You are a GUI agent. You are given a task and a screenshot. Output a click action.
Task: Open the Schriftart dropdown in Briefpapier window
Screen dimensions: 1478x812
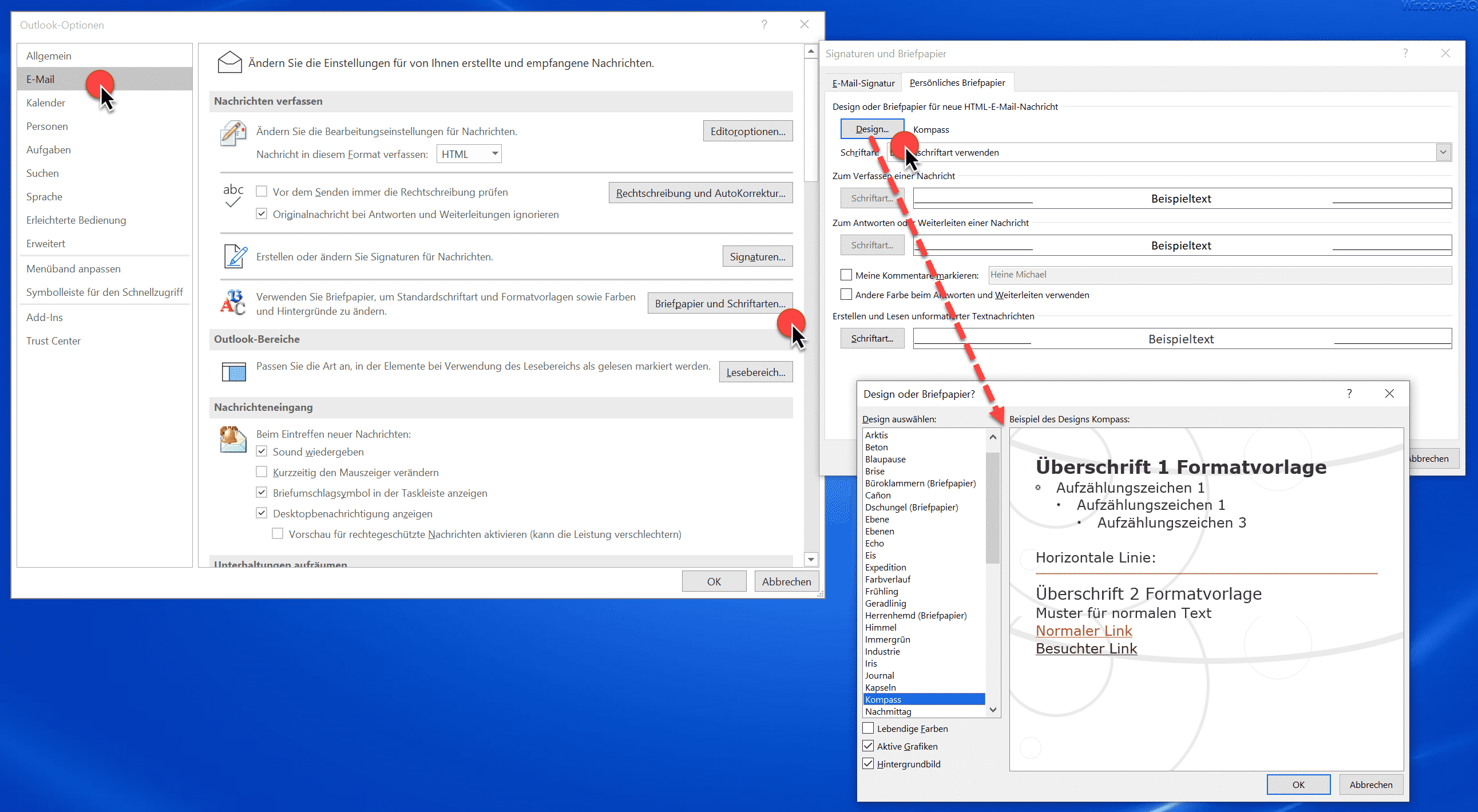pyautogui.click(x=1443, y=152)
